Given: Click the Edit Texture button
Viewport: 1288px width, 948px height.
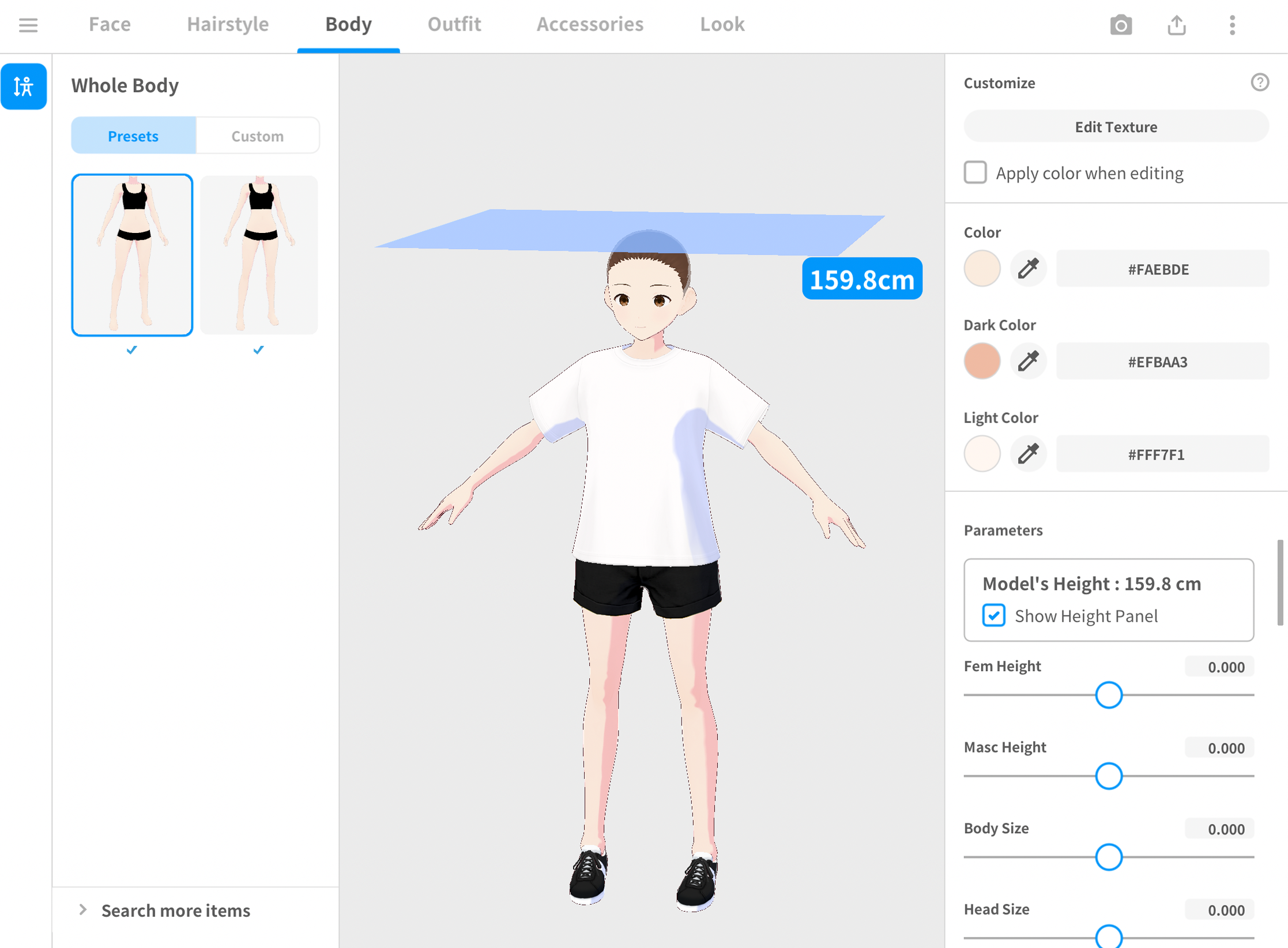Looking at the screenshot, I should point(1115,126).
